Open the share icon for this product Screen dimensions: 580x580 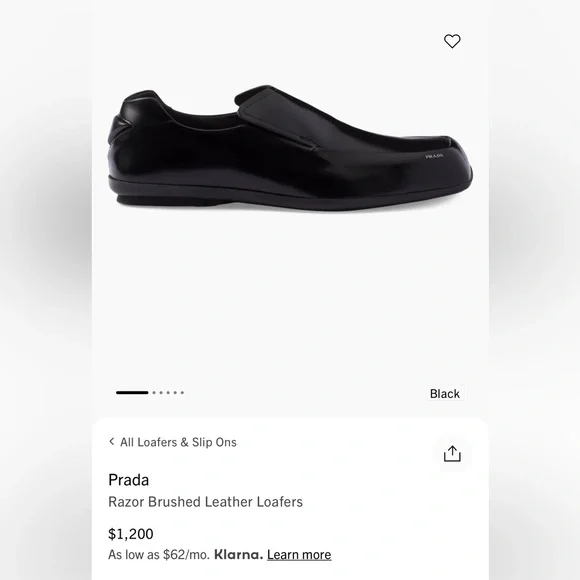tap(452, 454)
